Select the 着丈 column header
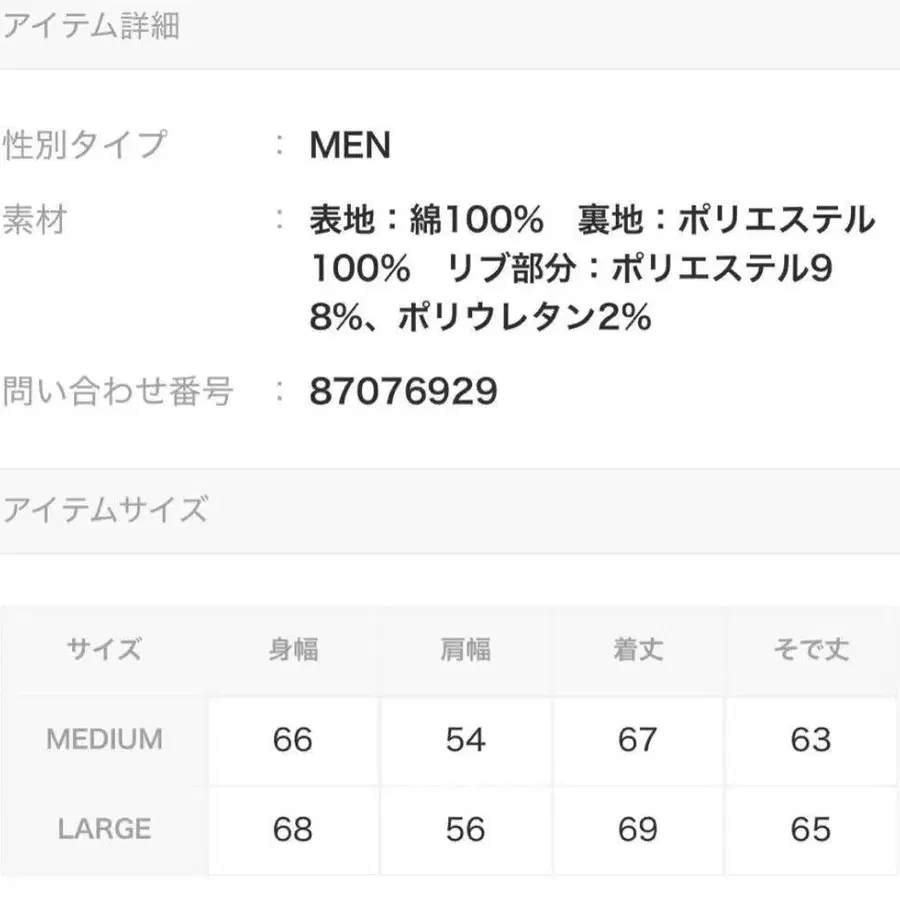Screen dimensions: 900x900 tap(638, 650)
